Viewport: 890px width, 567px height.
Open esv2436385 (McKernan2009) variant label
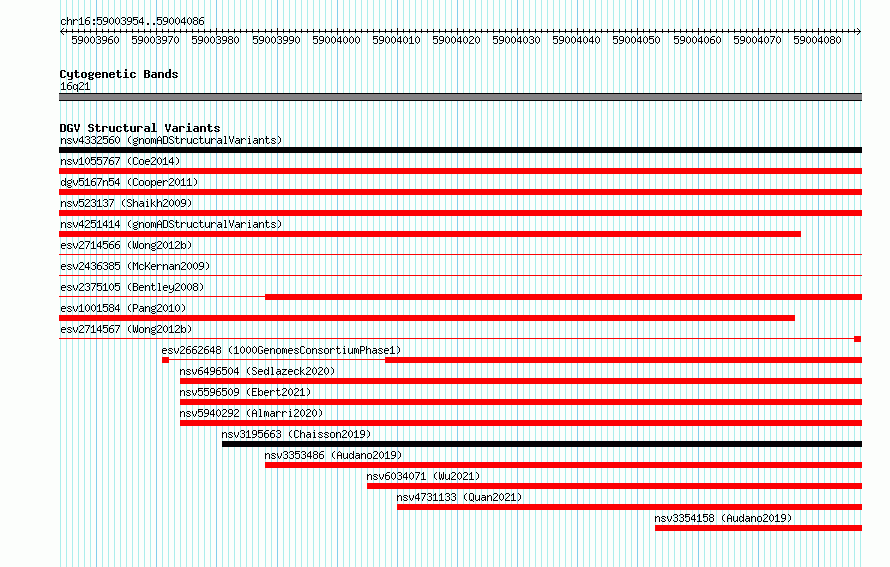point(135,266)
